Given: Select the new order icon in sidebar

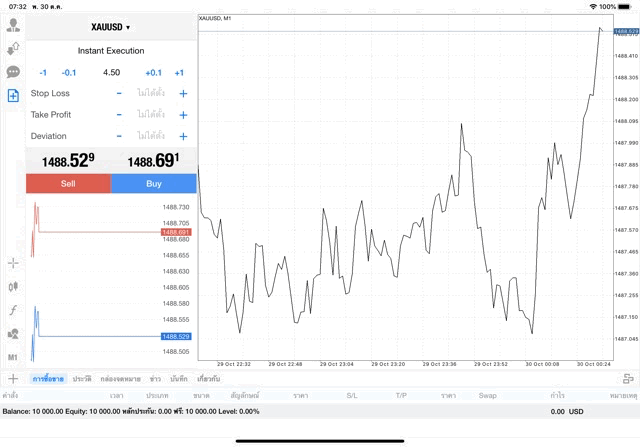Looking at the screenshot, I should click(x=13, y=96).
